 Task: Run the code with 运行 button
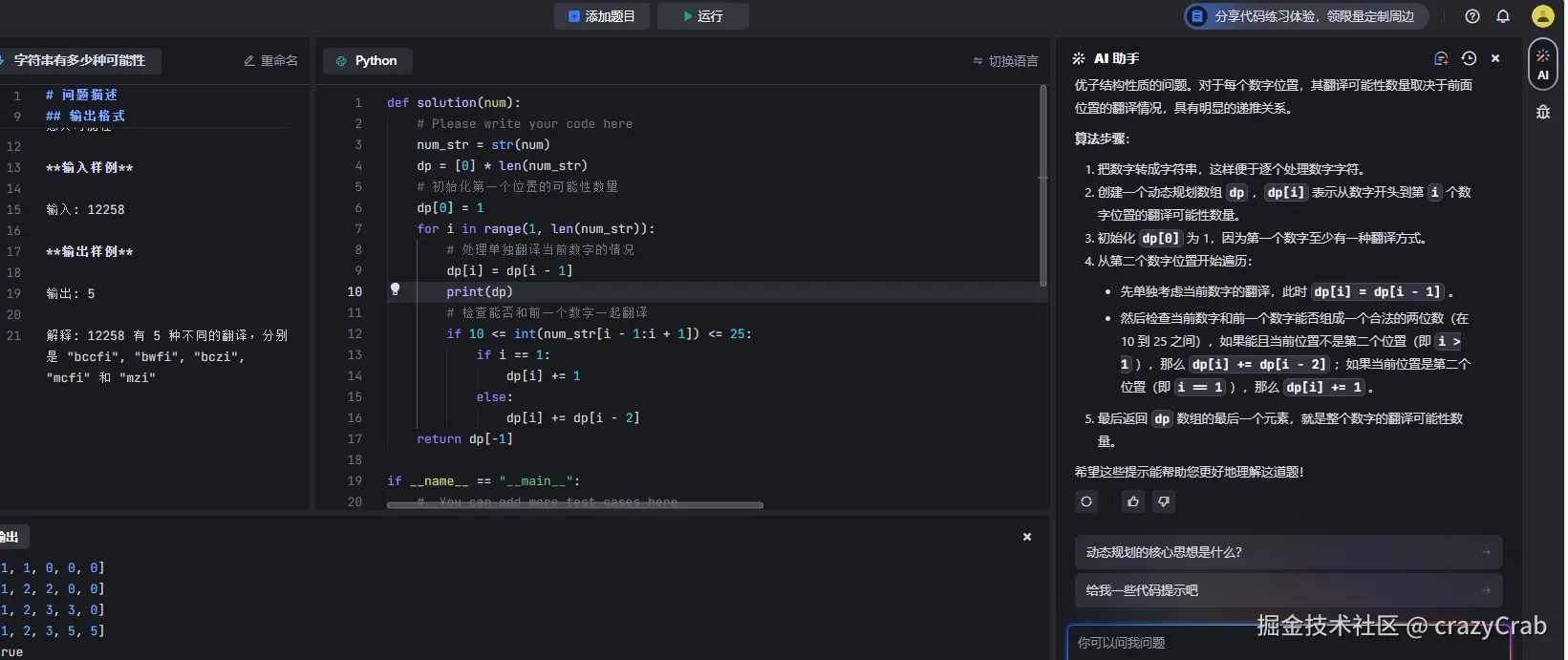pos(702,16)
